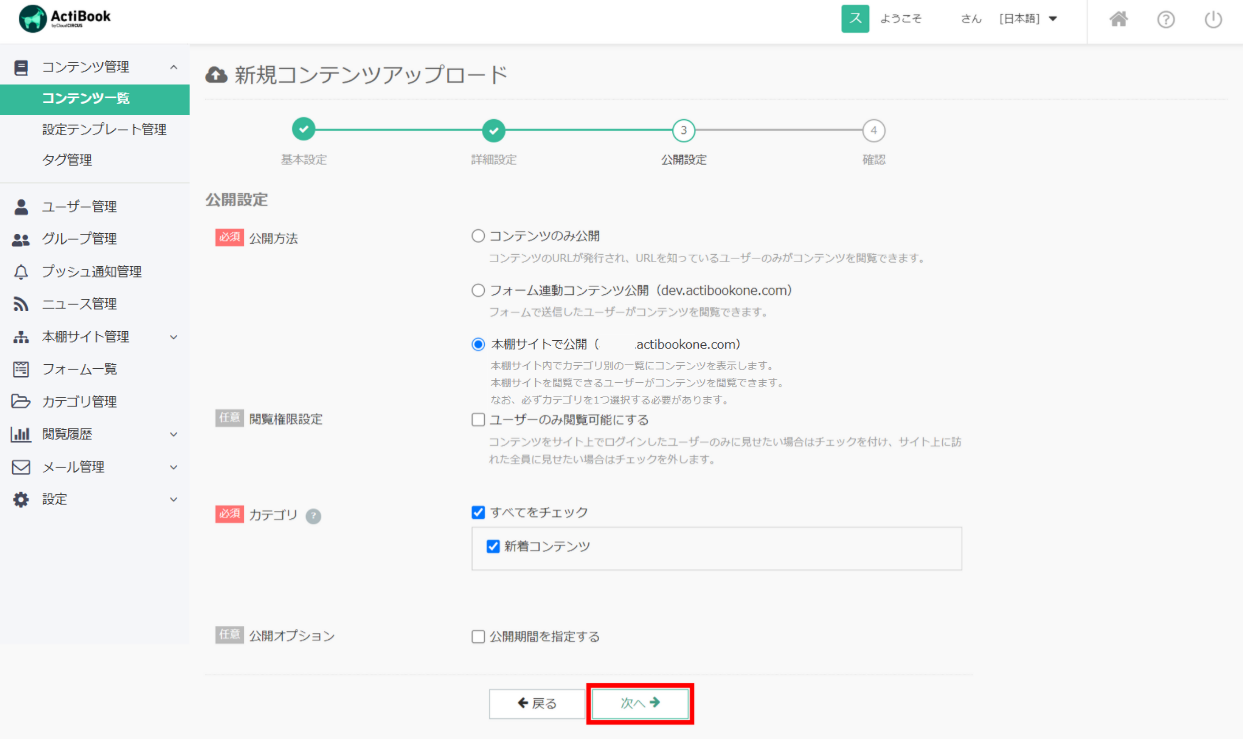Click the 次へ next button
This screenshot has width=1243, height=739.
(640, 703)
